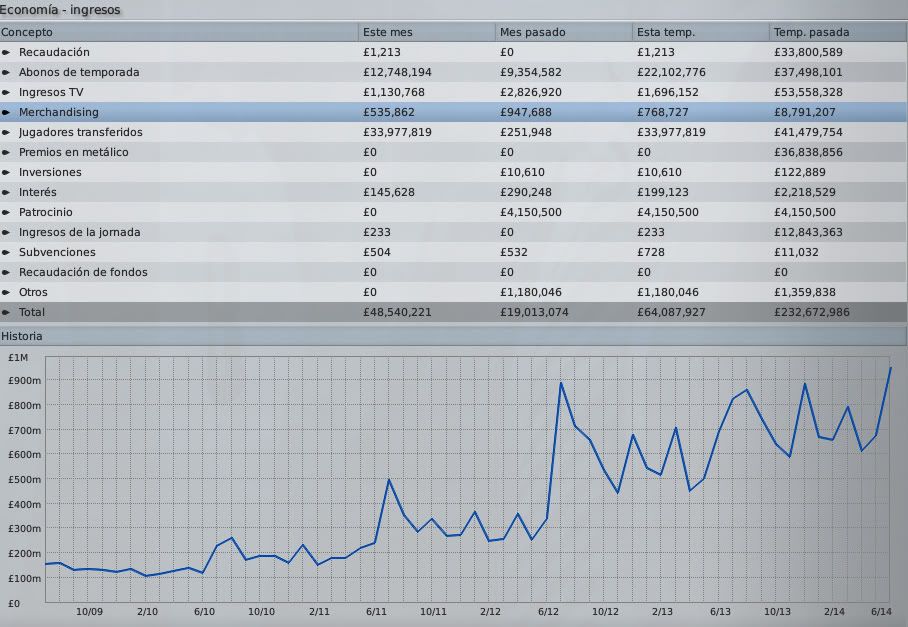Click the £53,558,328 TV income value
908x627 pixels.
(808, 92)
